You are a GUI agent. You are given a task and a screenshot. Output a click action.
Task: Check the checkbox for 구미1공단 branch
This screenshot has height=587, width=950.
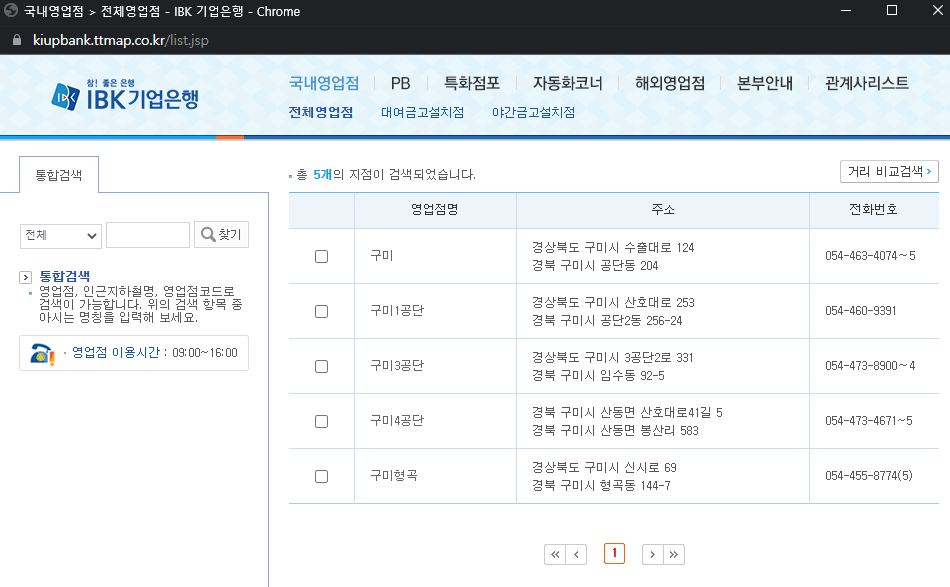(321, 311)
